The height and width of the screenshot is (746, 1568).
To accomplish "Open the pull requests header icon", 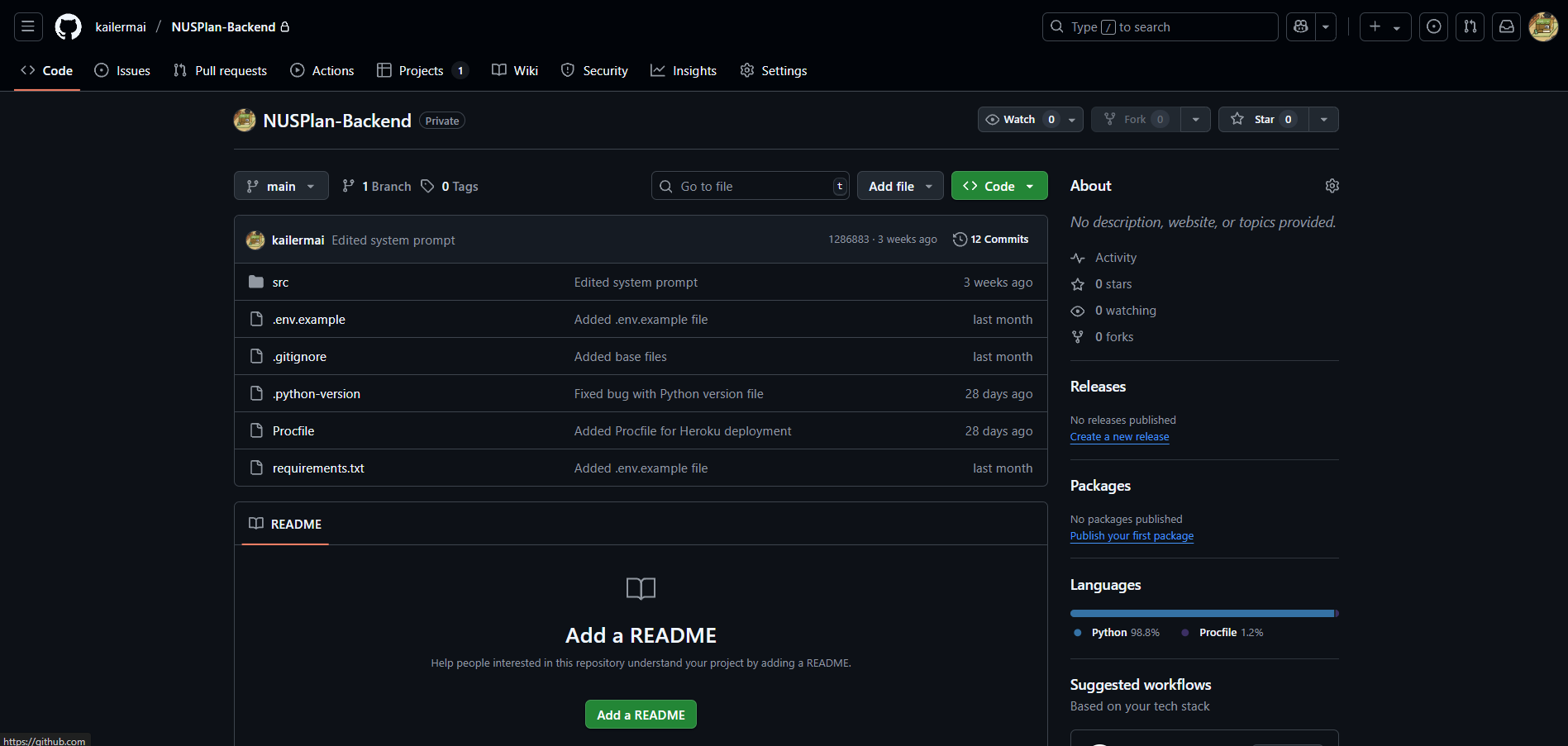I will click(1470, 26).
